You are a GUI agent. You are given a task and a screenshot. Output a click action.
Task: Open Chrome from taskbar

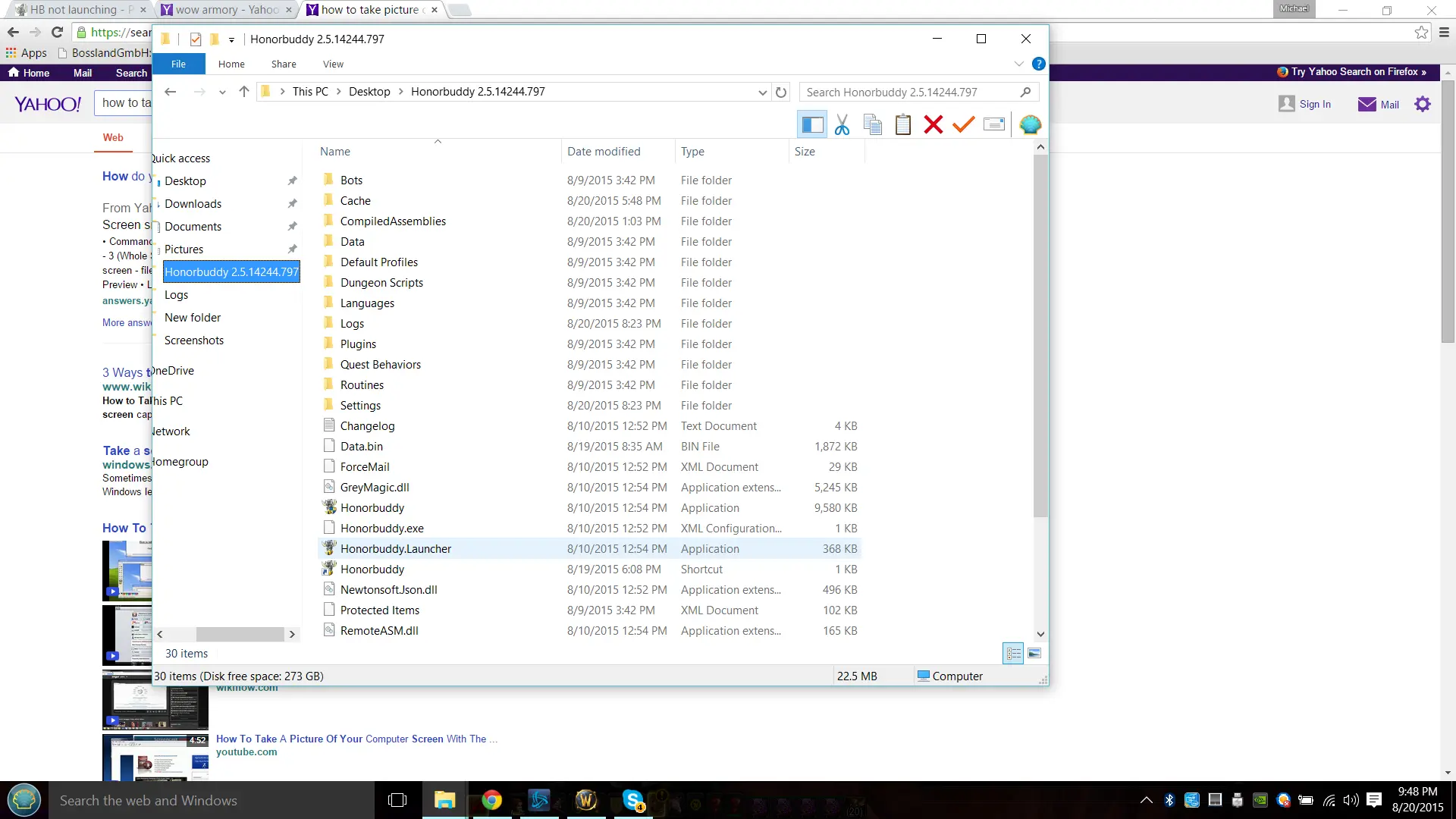pos(491,800)
